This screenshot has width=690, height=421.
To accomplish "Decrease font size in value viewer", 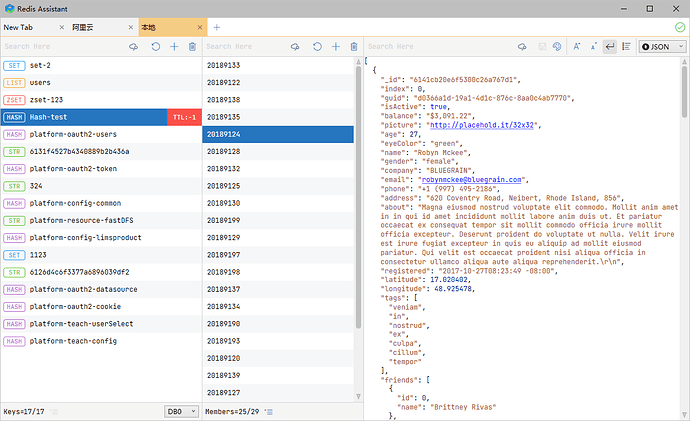I will pos(595,47).
